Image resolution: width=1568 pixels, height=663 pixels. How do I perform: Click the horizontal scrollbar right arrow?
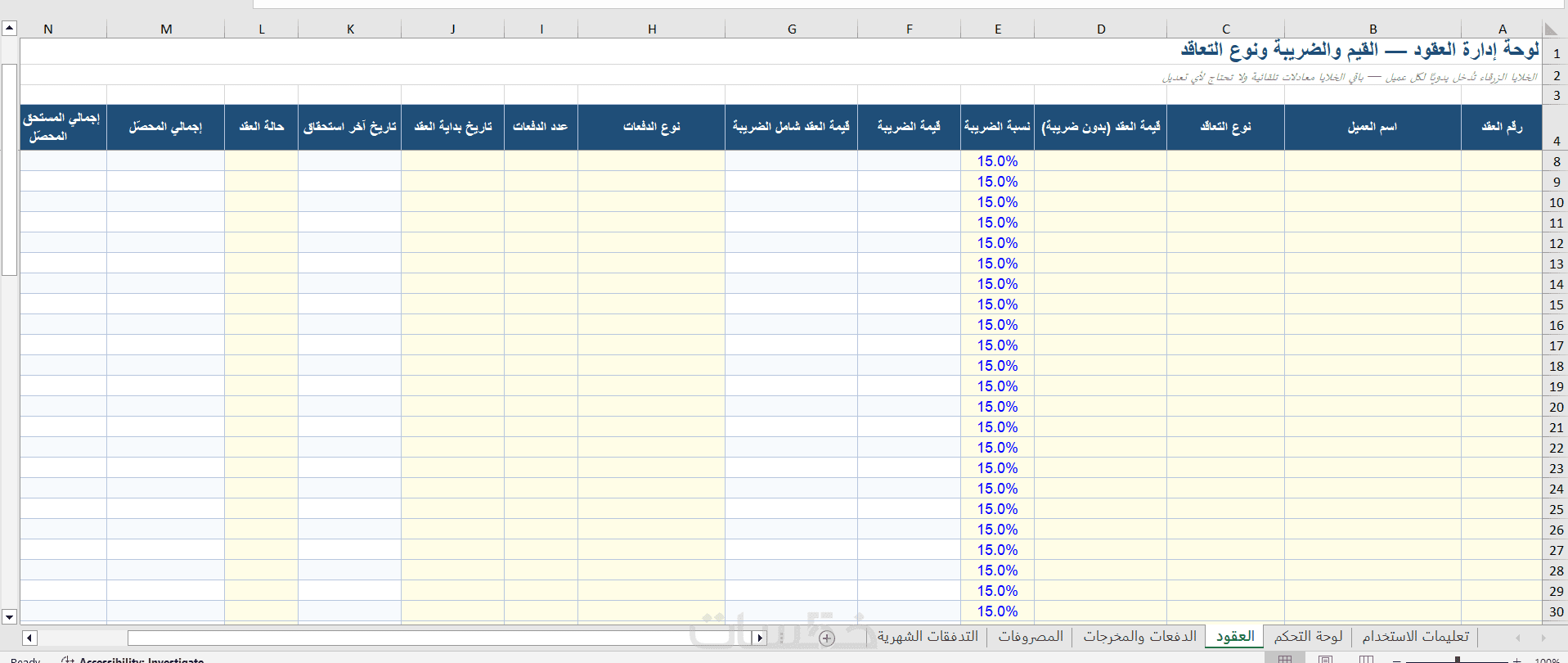tap(760, 638)
